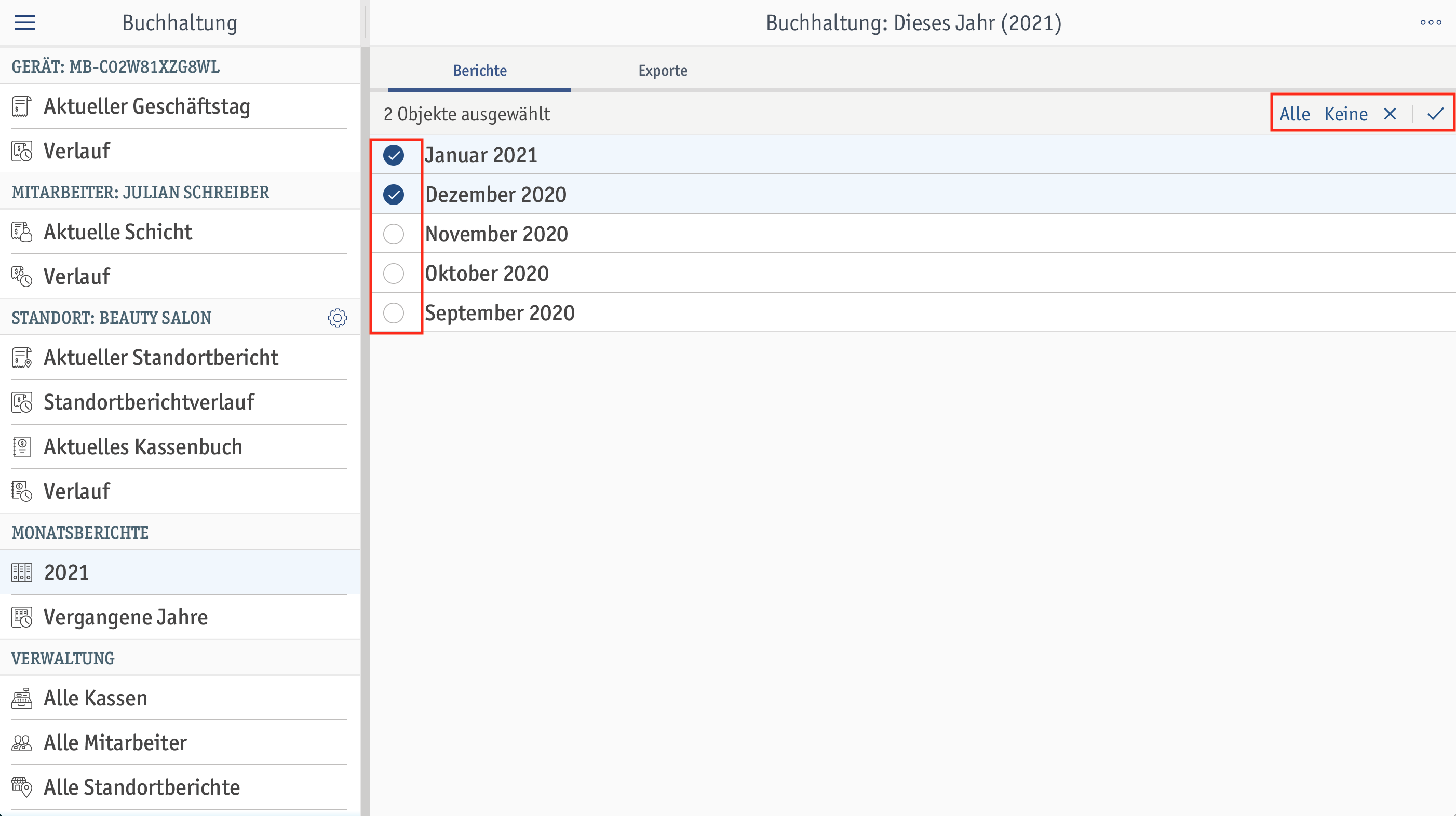Select the Oktober 2020 report row text
Image resolution: width=1456 pixels, height=816 pixels.
coord(487,274)
